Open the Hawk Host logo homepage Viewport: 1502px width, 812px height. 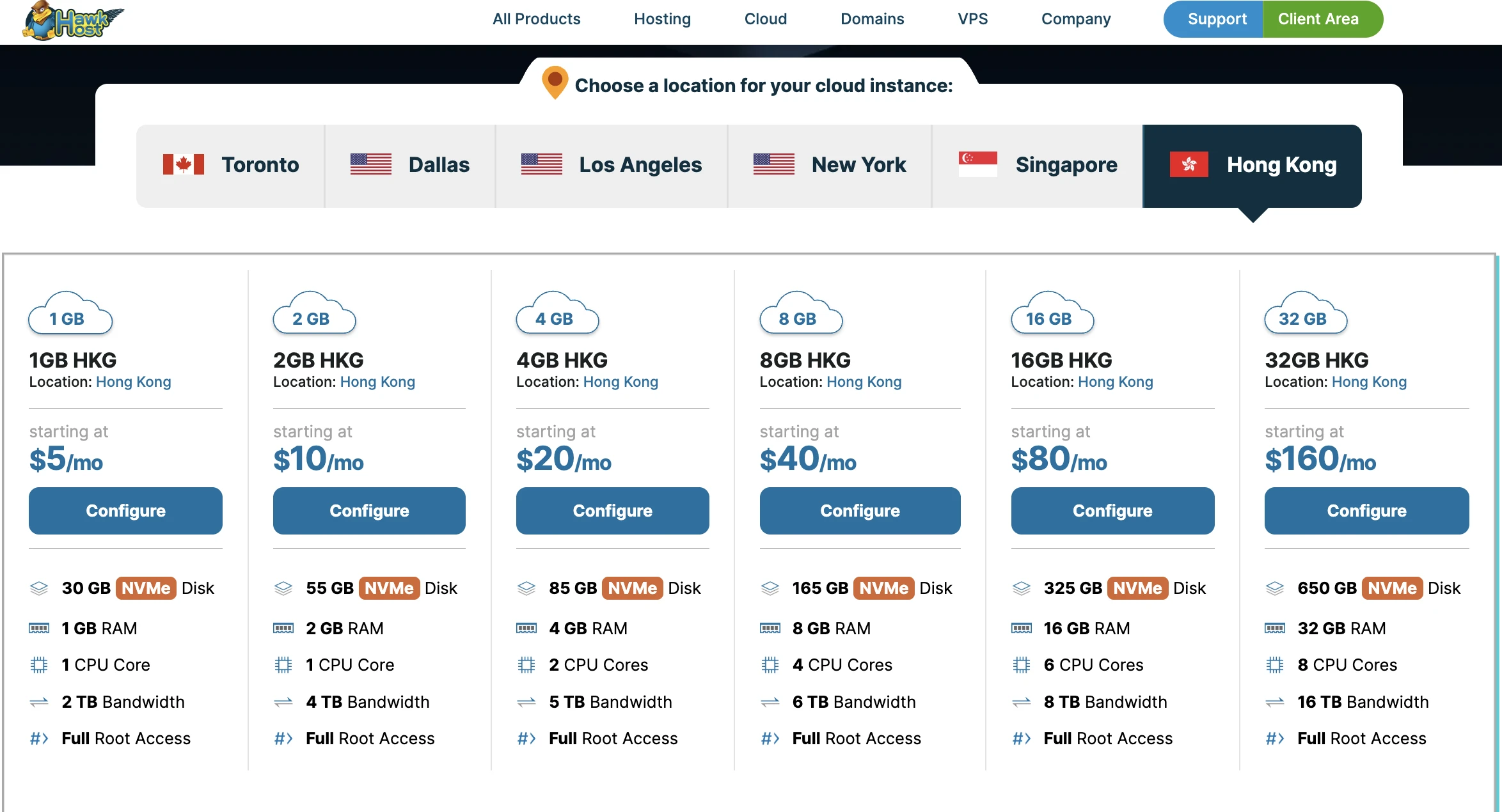coord(72,20)
